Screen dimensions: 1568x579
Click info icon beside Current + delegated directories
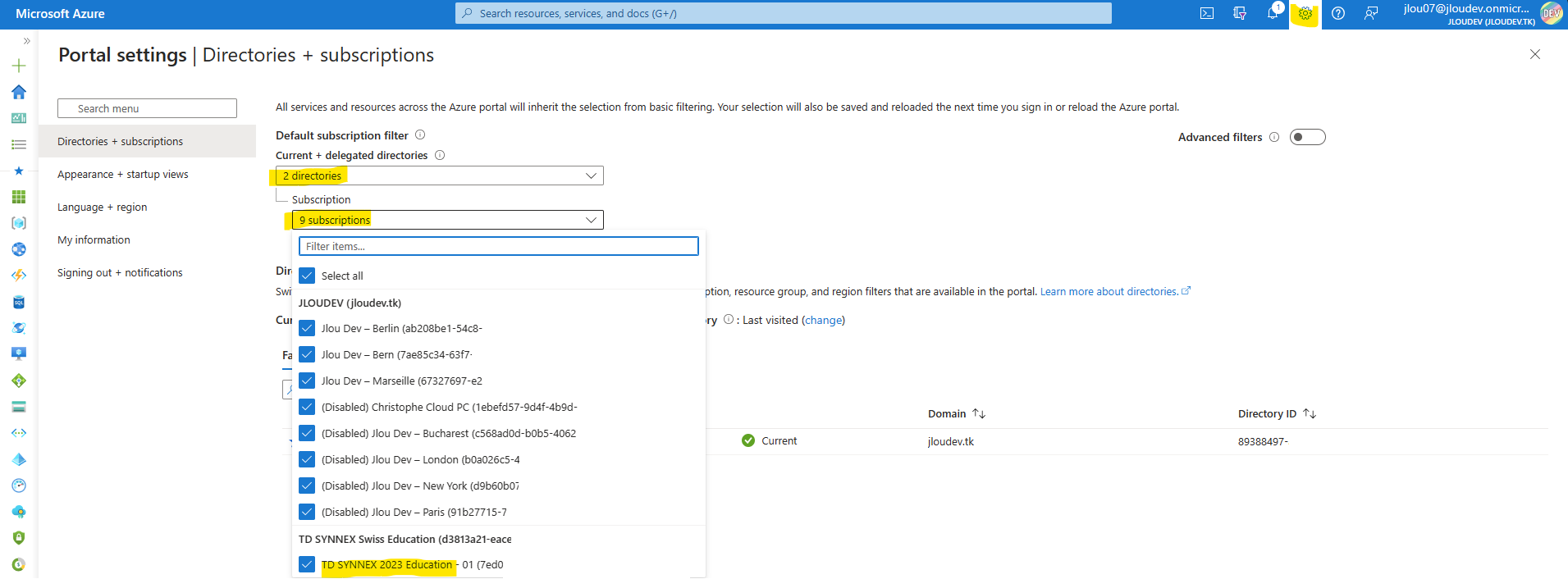point(440,155)
